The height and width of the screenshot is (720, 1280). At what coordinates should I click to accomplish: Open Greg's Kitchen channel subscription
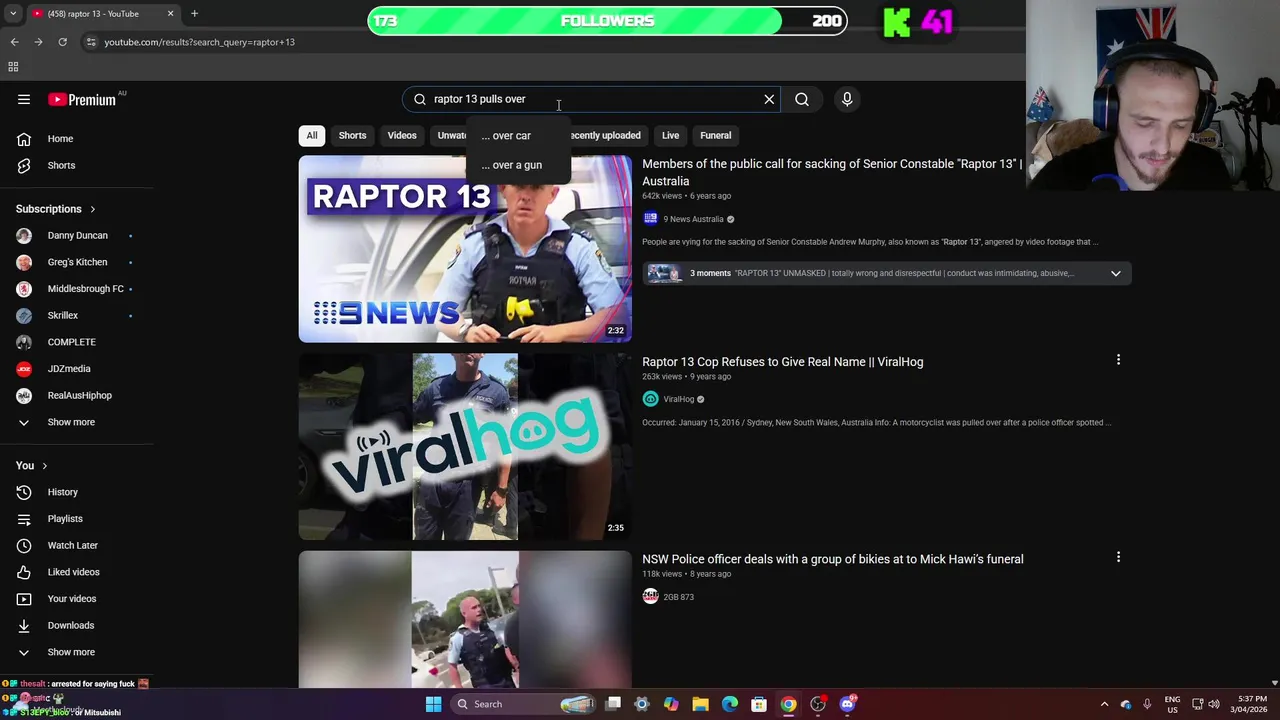pos(76,262)
